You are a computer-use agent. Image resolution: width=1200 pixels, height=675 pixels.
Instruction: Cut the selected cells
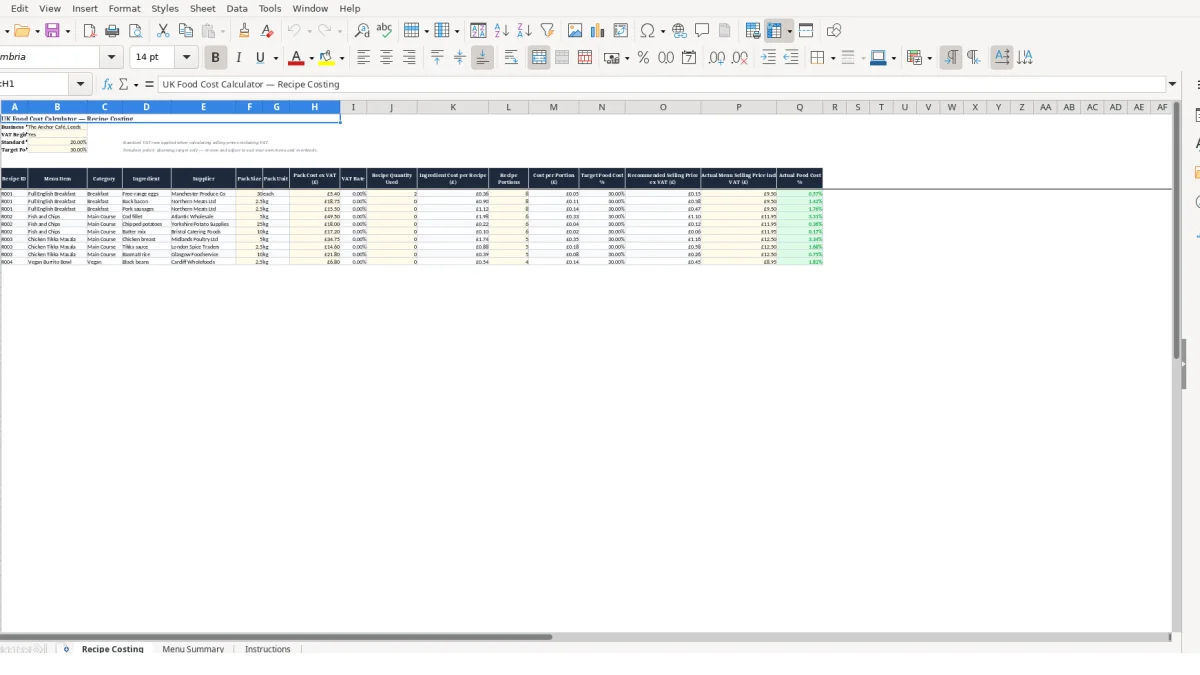pos(163,31)
